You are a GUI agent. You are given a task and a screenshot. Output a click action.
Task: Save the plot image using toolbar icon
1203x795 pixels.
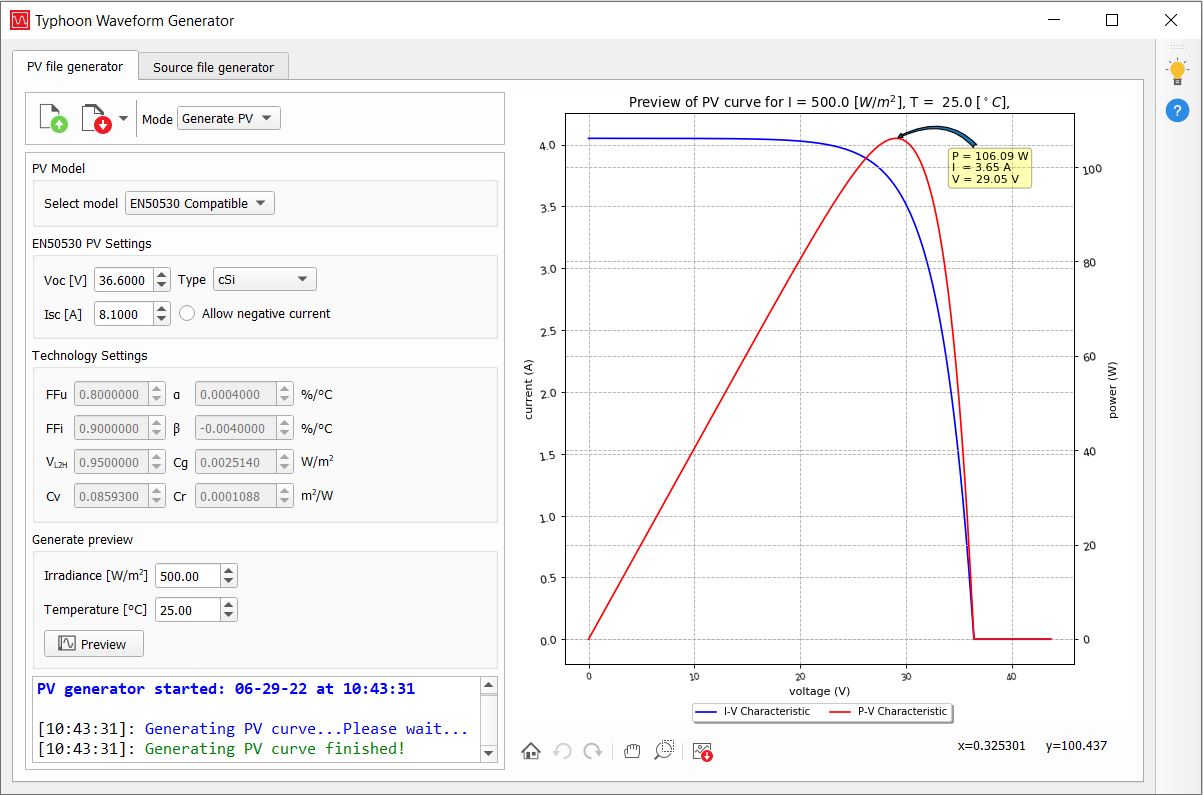coord(702,751)
